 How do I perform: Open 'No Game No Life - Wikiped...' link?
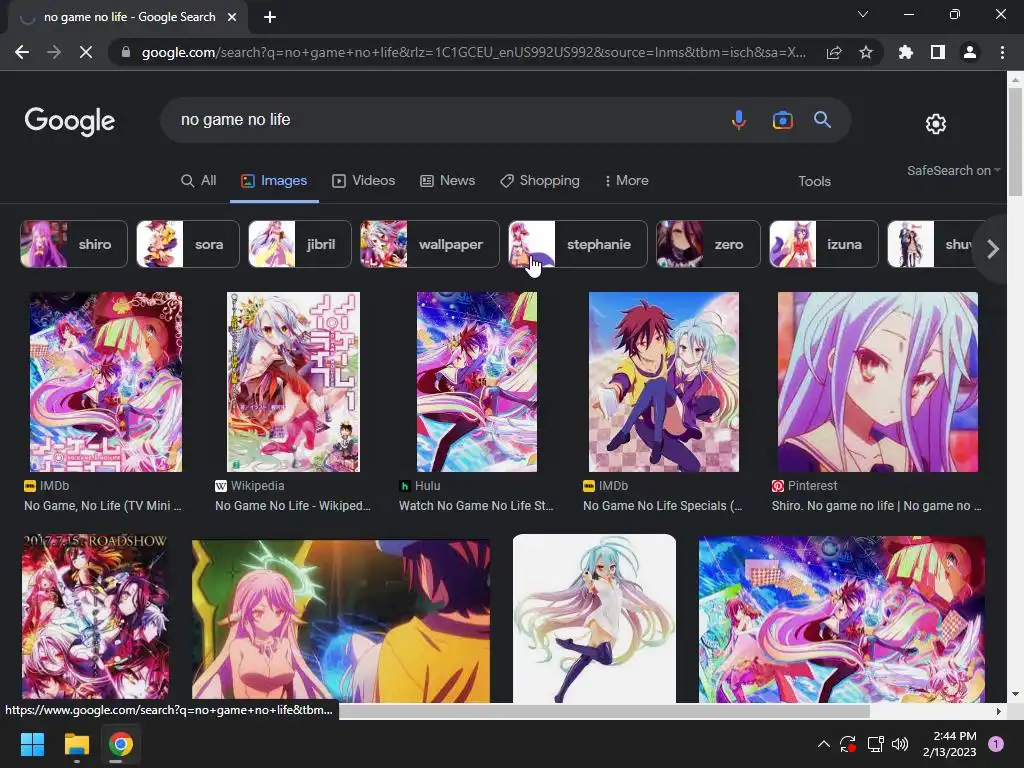pos(293,505)
